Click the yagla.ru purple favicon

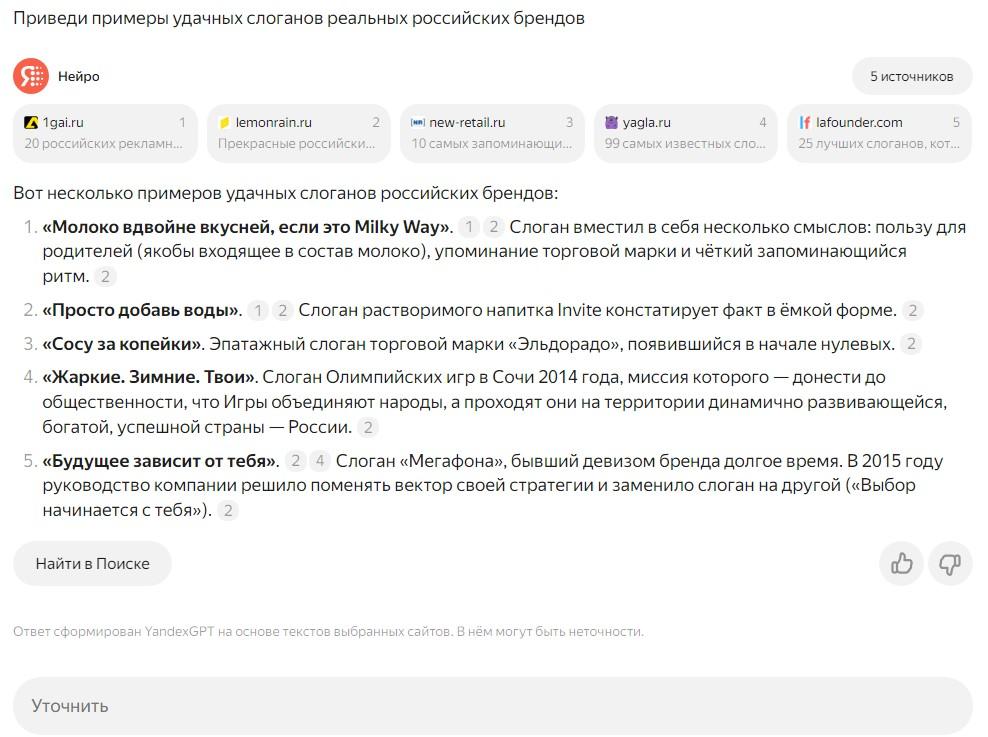pos(612,123)
